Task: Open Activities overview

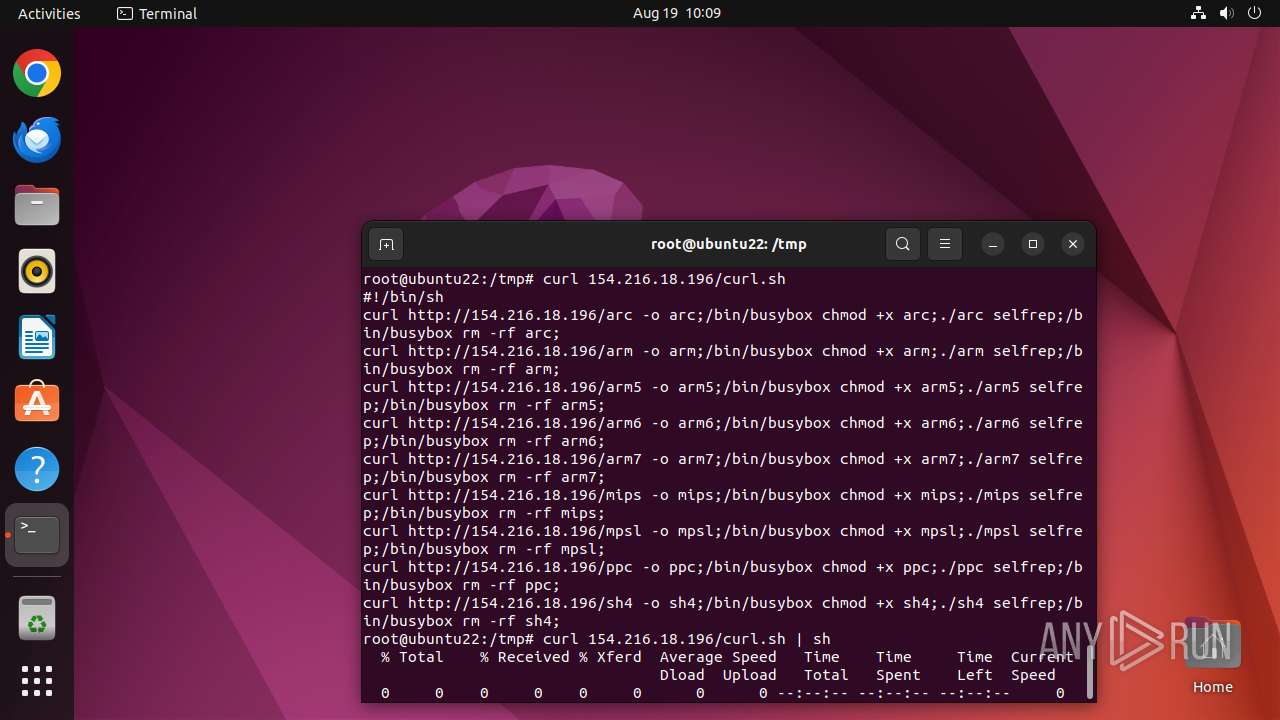Action: (x=49, y=13)
